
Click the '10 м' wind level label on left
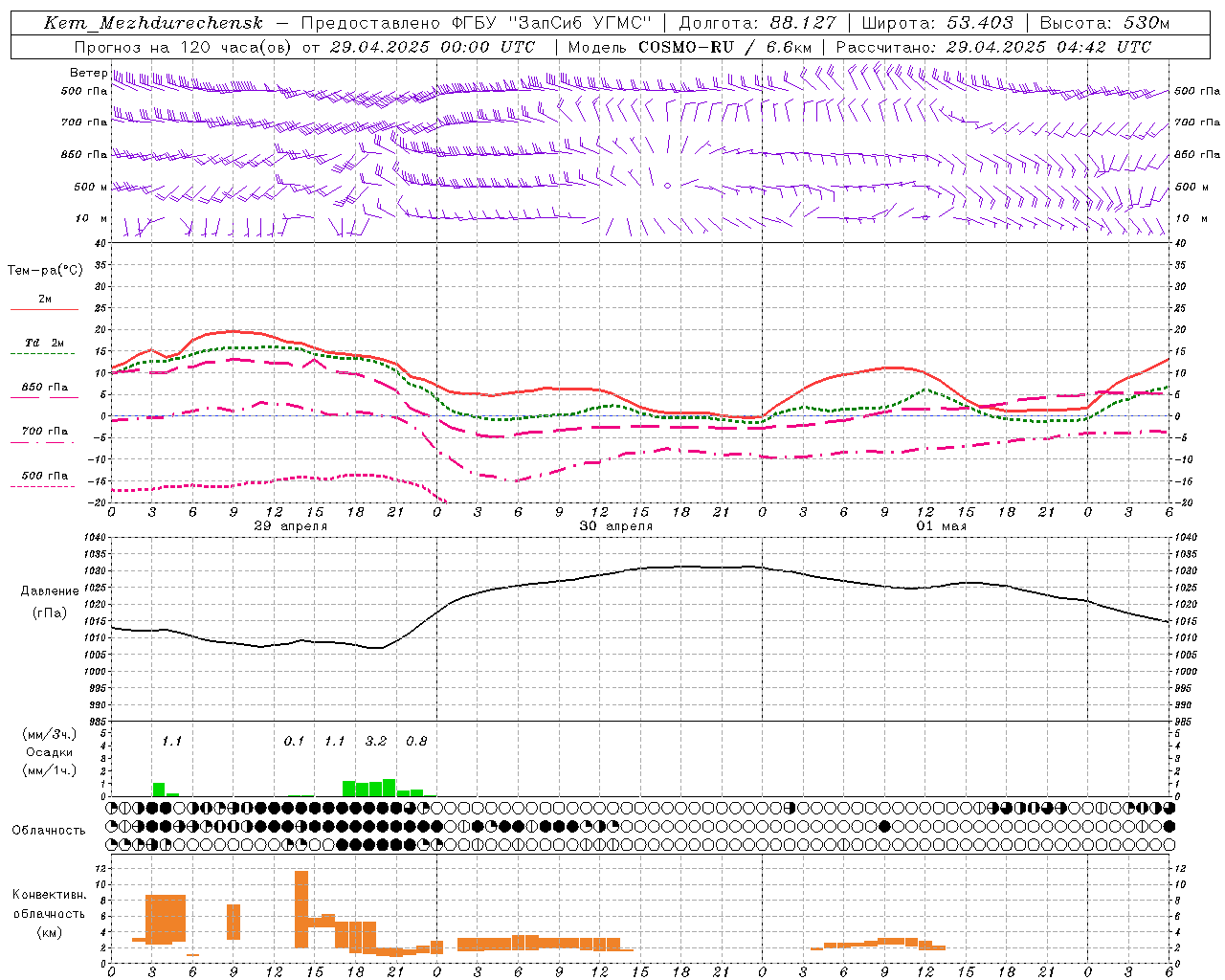click(92, 219)
